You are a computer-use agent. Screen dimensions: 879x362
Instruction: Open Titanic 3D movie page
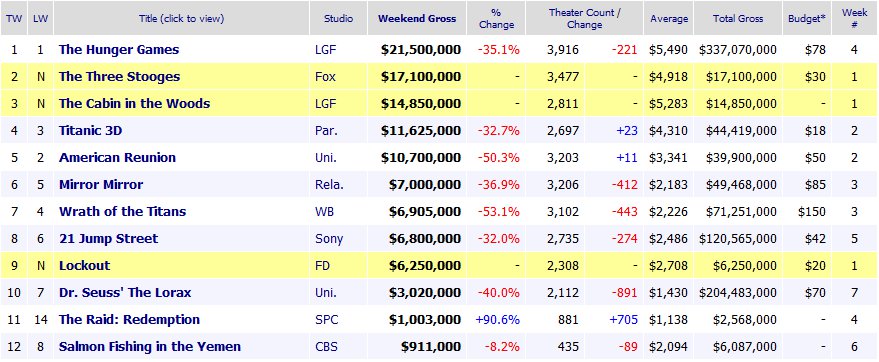tap(90, 131)
